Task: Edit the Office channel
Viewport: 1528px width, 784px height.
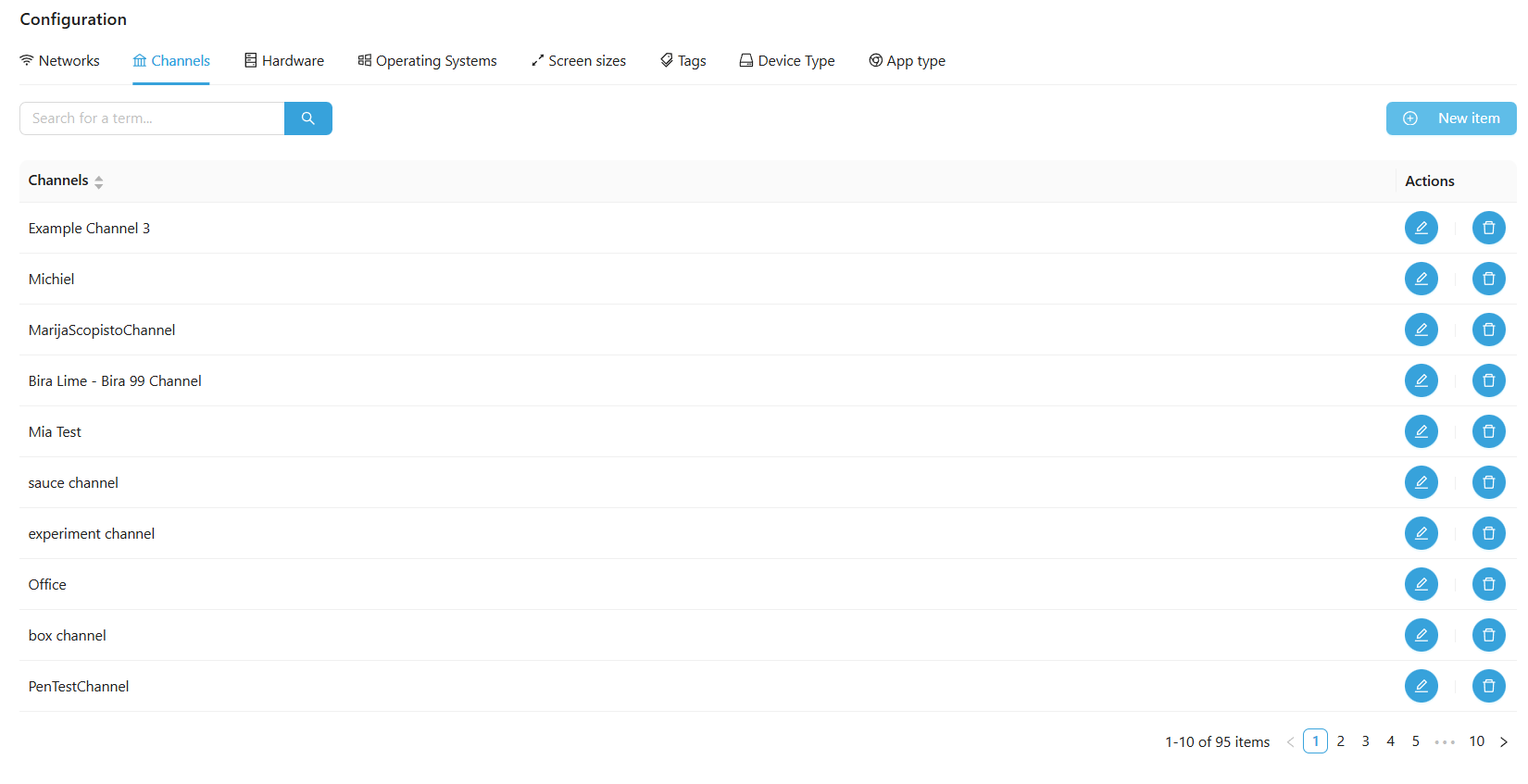Action: [x=1421, y=584]
